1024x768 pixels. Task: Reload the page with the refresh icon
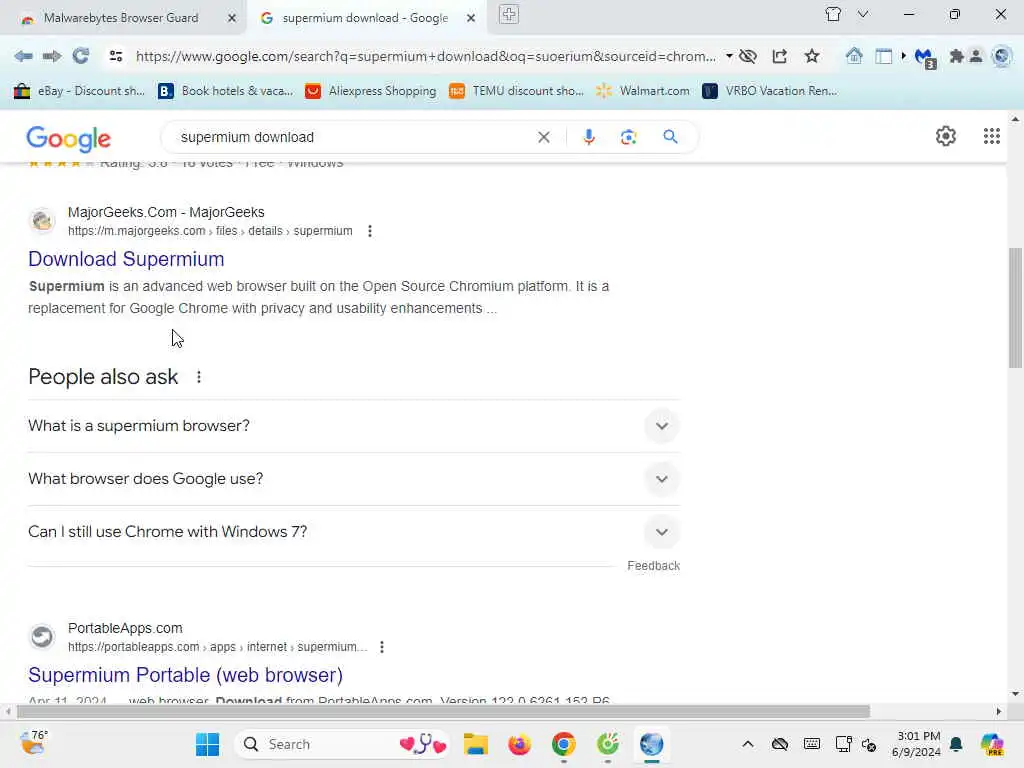pyautogui.click(x=81, y=56)
